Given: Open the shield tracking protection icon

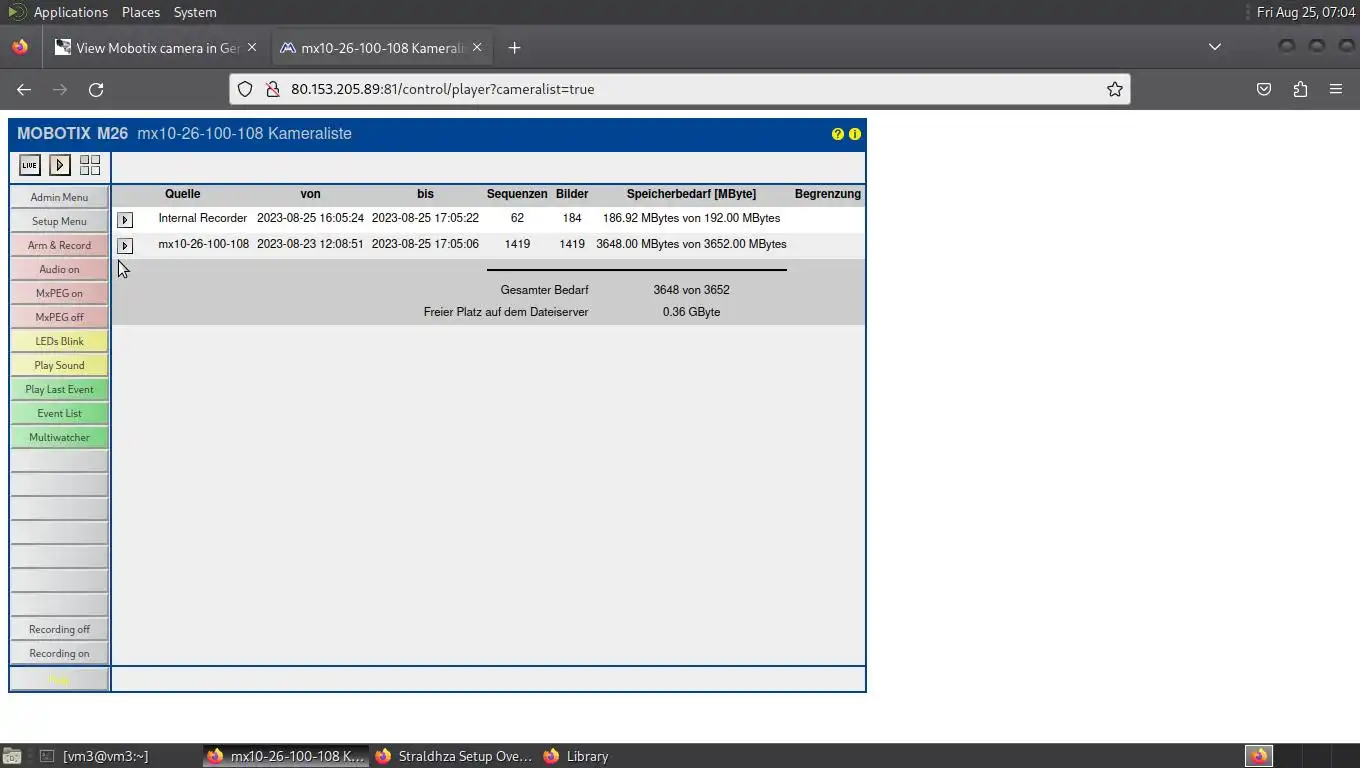Looking at the screenshot, I should 245,89.
